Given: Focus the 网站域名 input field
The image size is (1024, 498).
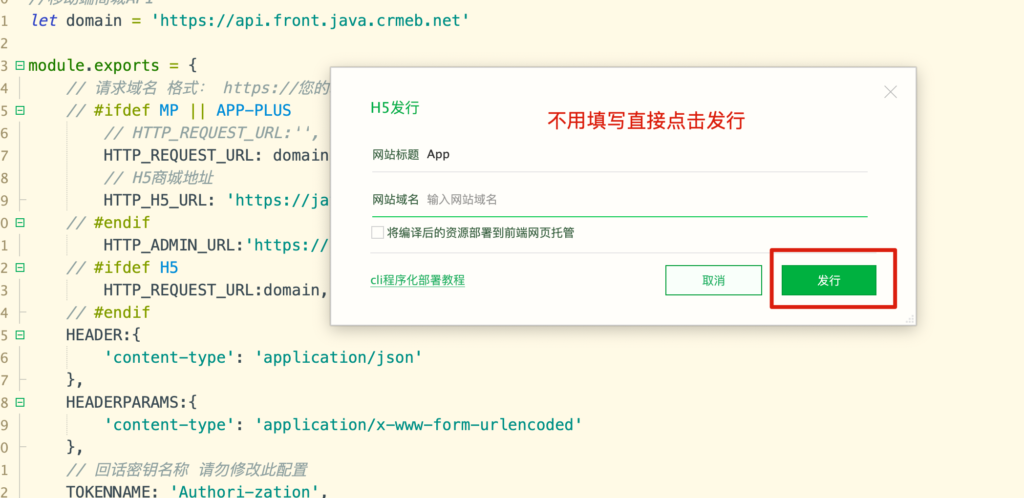Looking at the screenshot, I should coord(647,200).
